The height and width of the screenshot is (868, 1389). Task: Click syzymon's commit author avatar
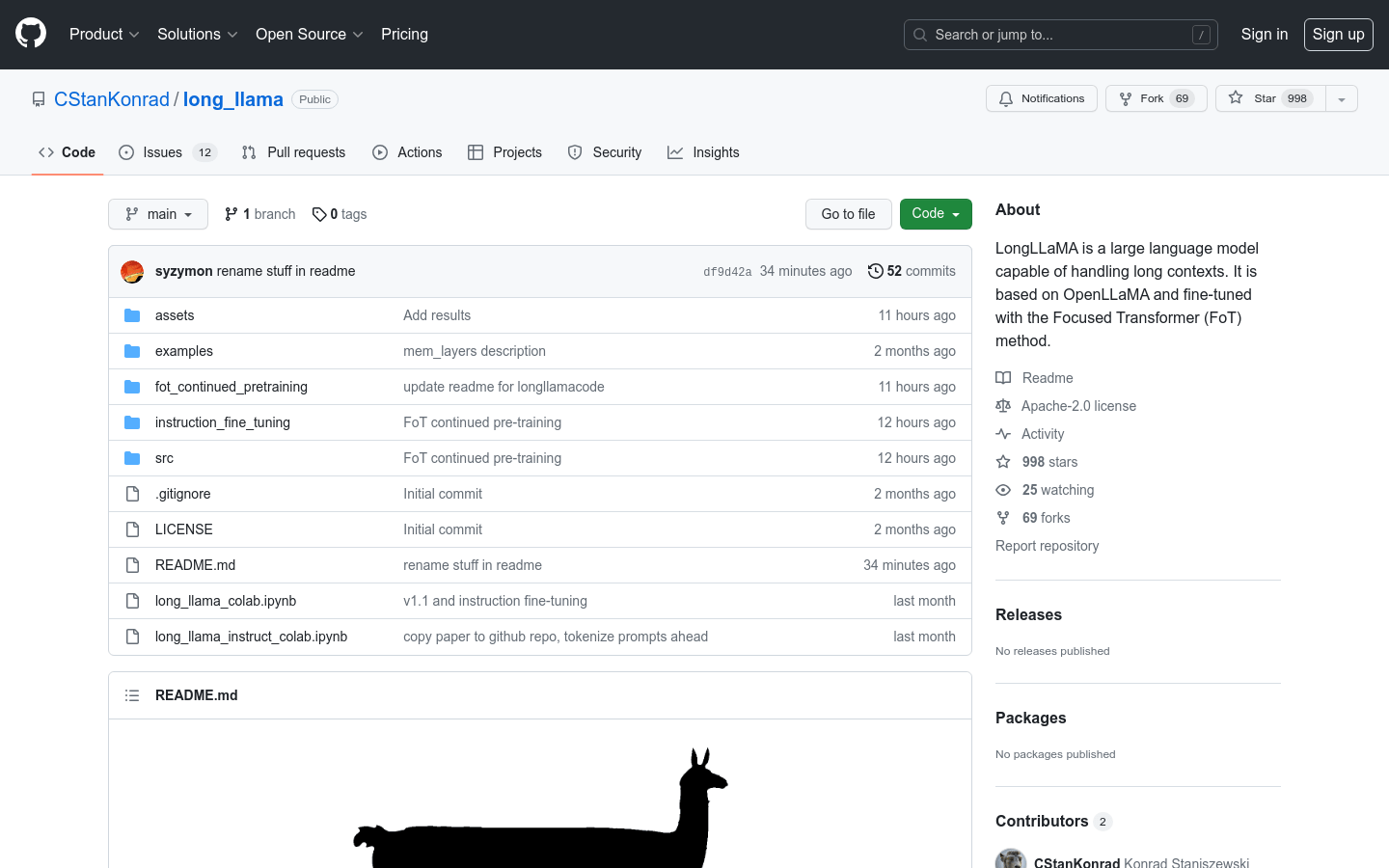point(132,272)
